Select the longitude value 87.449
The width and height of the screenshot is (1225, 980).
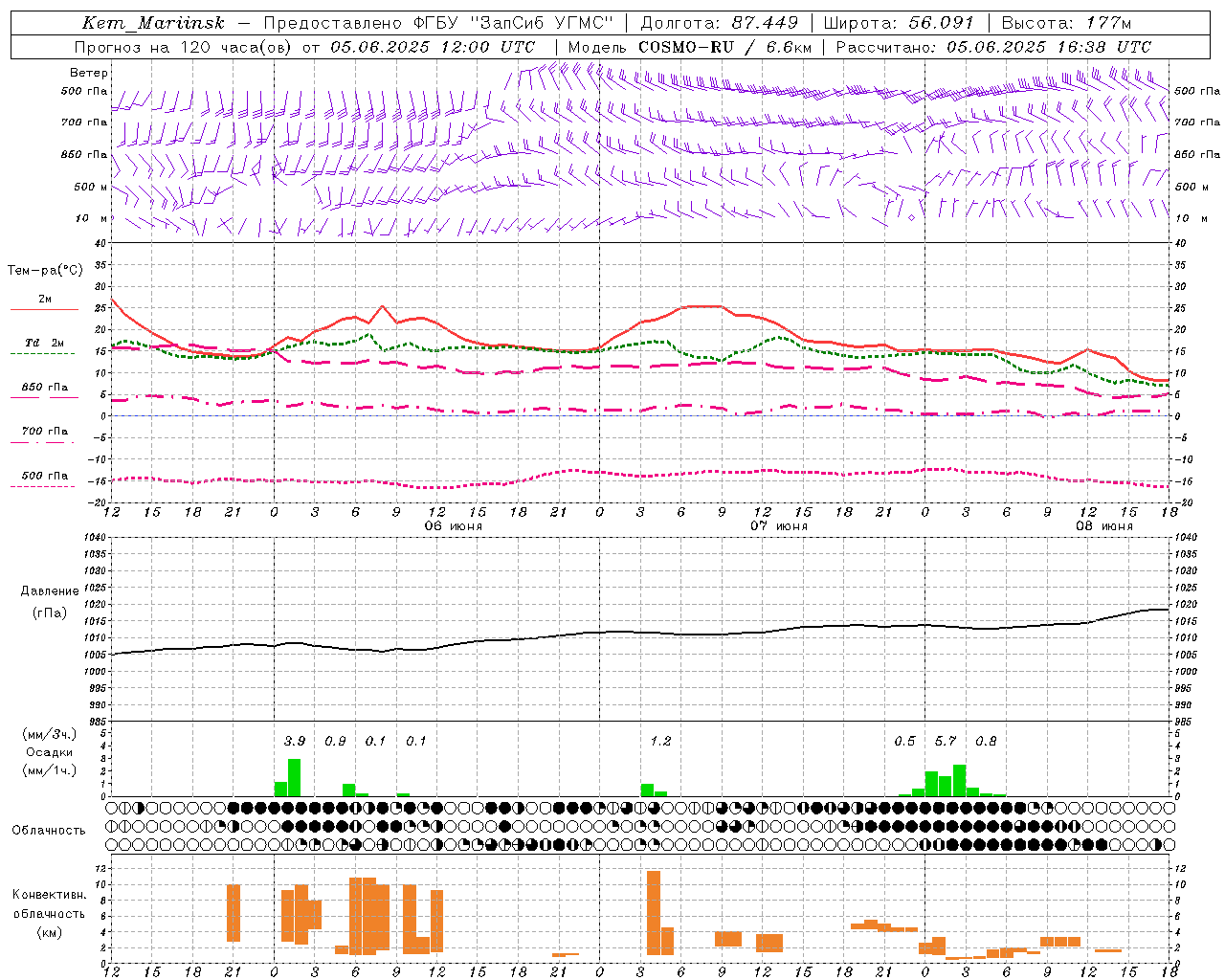tap(766, 23)
